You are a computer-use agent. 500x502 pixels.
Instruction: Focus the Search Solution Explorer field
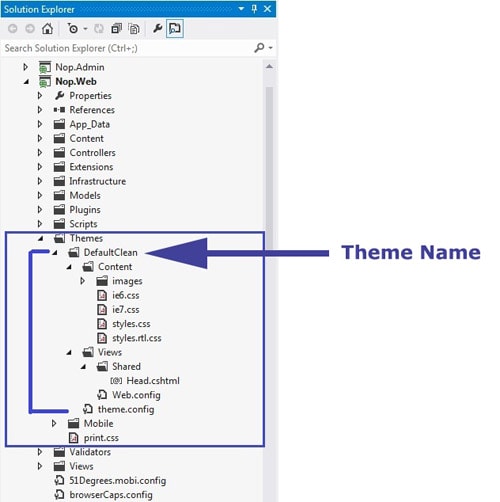(x=128, y=48)
